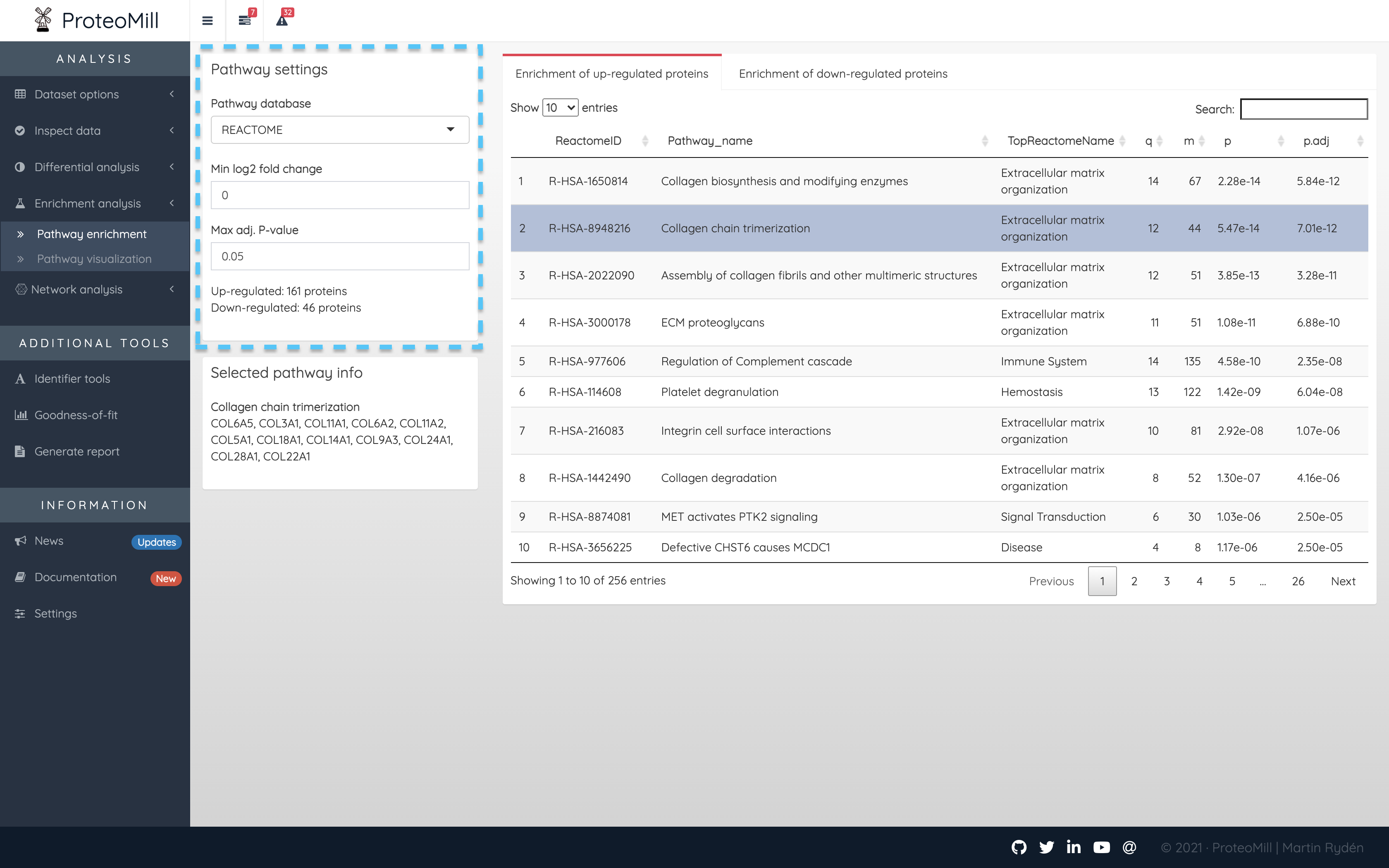Open the Pathway database REACTOME dropdown
The width and height of the screenshot is (1389, 868).
tap(340, 130)
